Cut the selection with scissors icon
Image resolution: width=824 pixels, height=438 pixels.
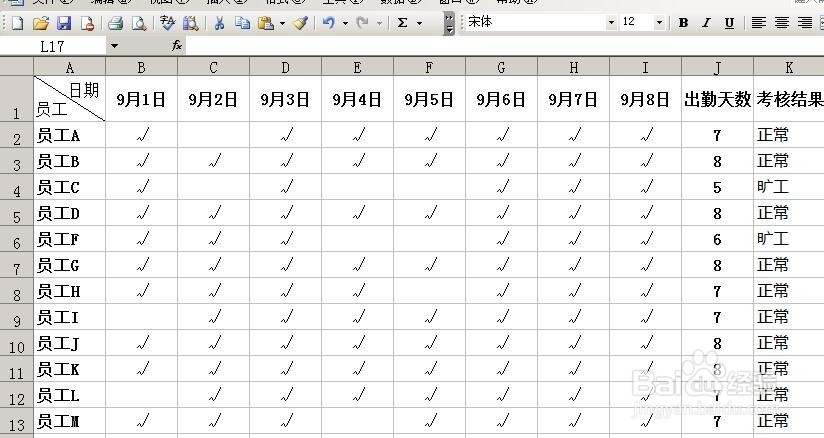coord(220,23)
